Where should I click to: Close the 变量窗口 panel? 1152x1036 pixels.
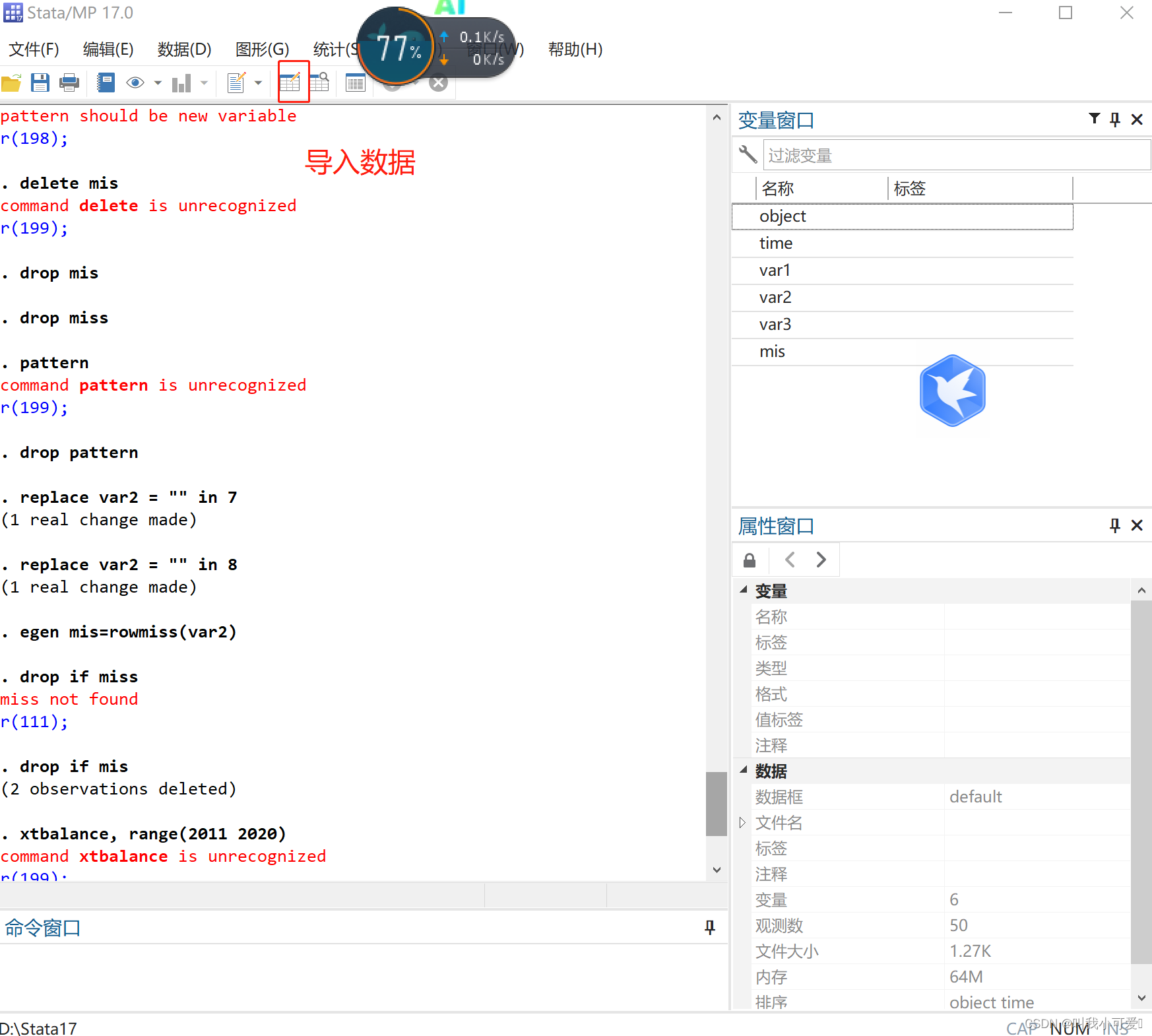(1137, 119)
